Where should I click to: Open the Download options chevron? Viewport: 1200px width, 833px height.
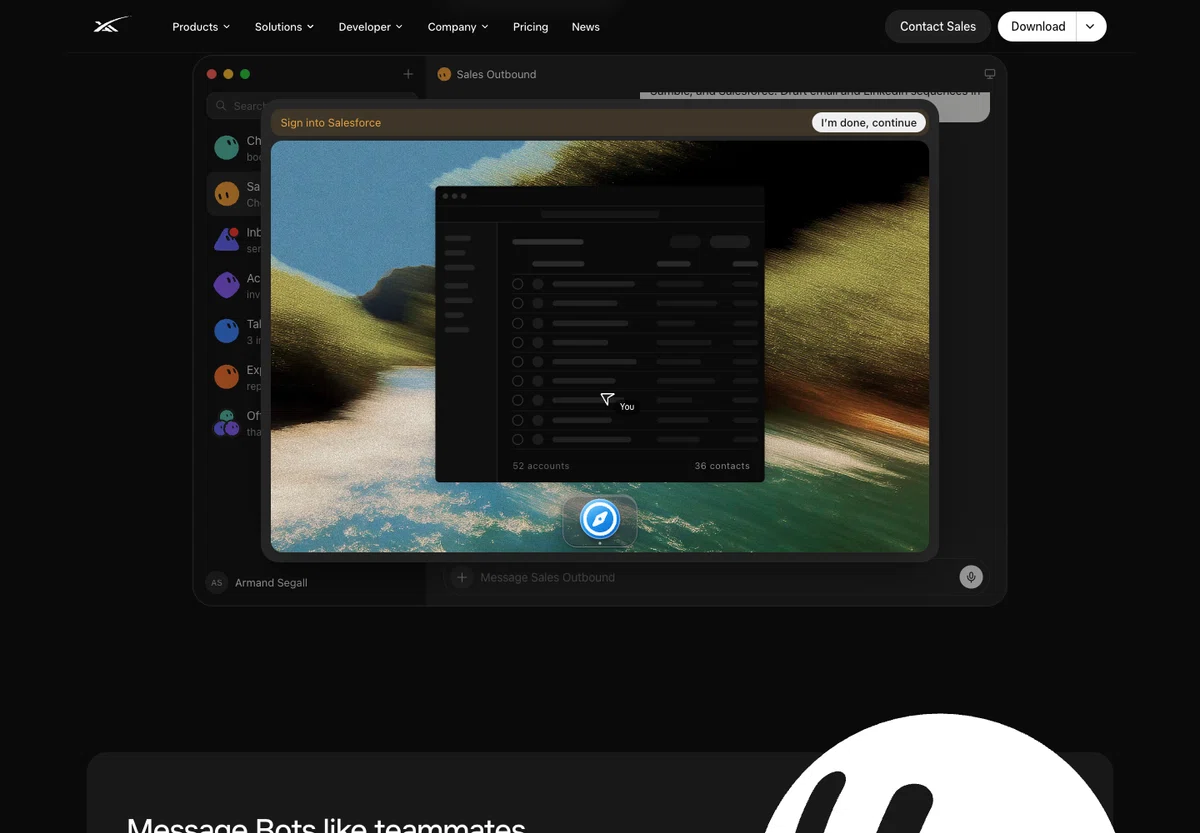[1091, 26]
